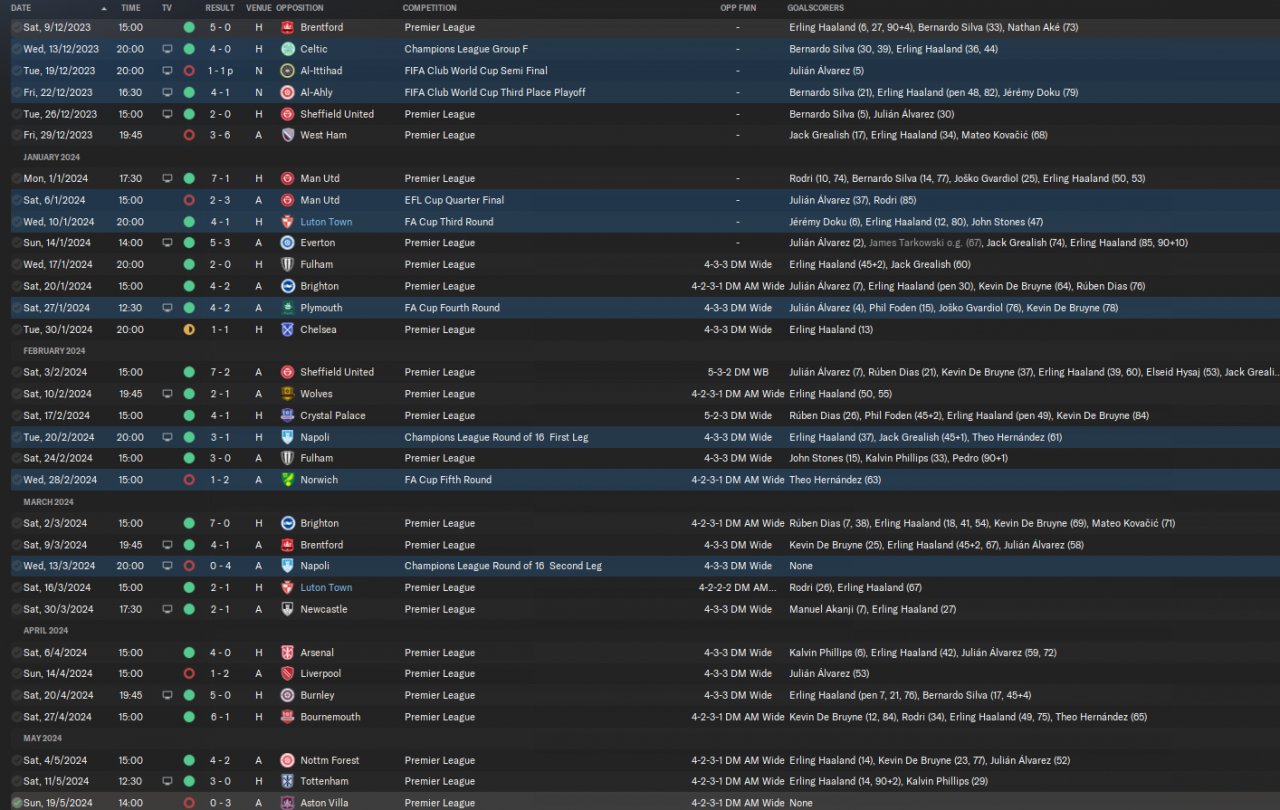Click the Tottenham club badge
This screenshot has height=810, width=1280.
coord(287,781)
